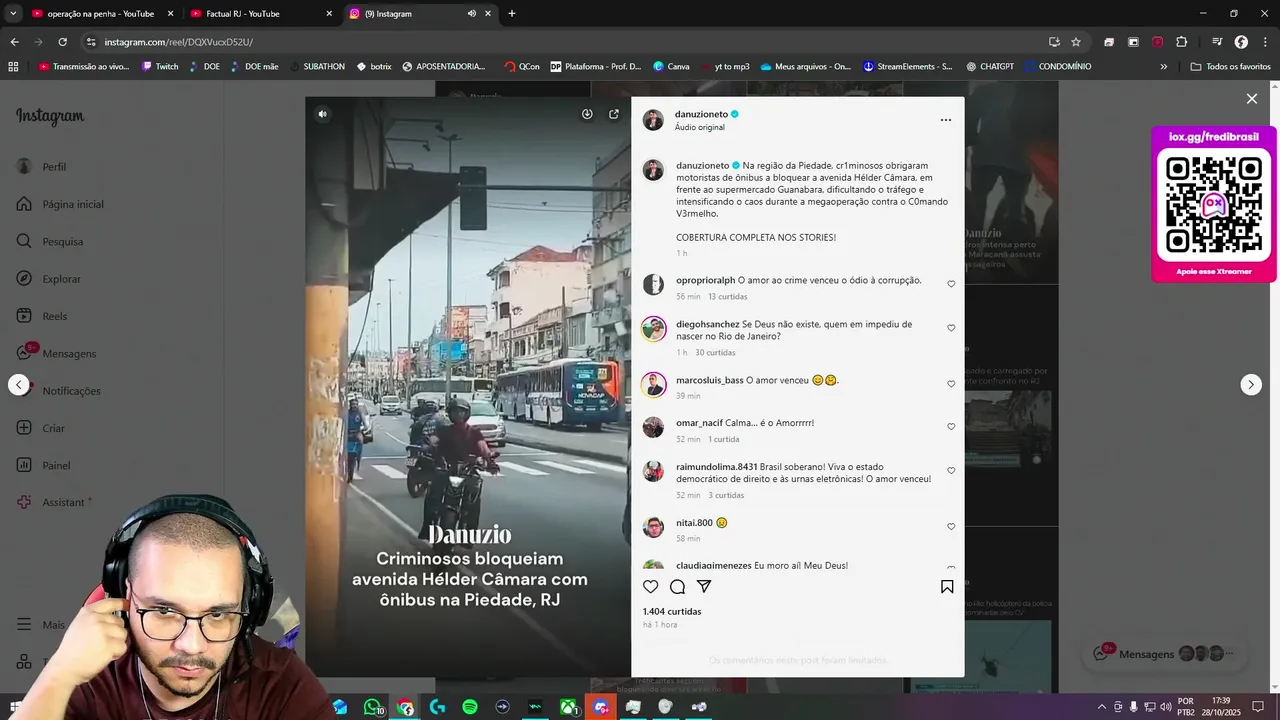This screenshot has height=720, width=1280.
Task: Open Pesquisa in sidebar
Action: click(50, 242)
